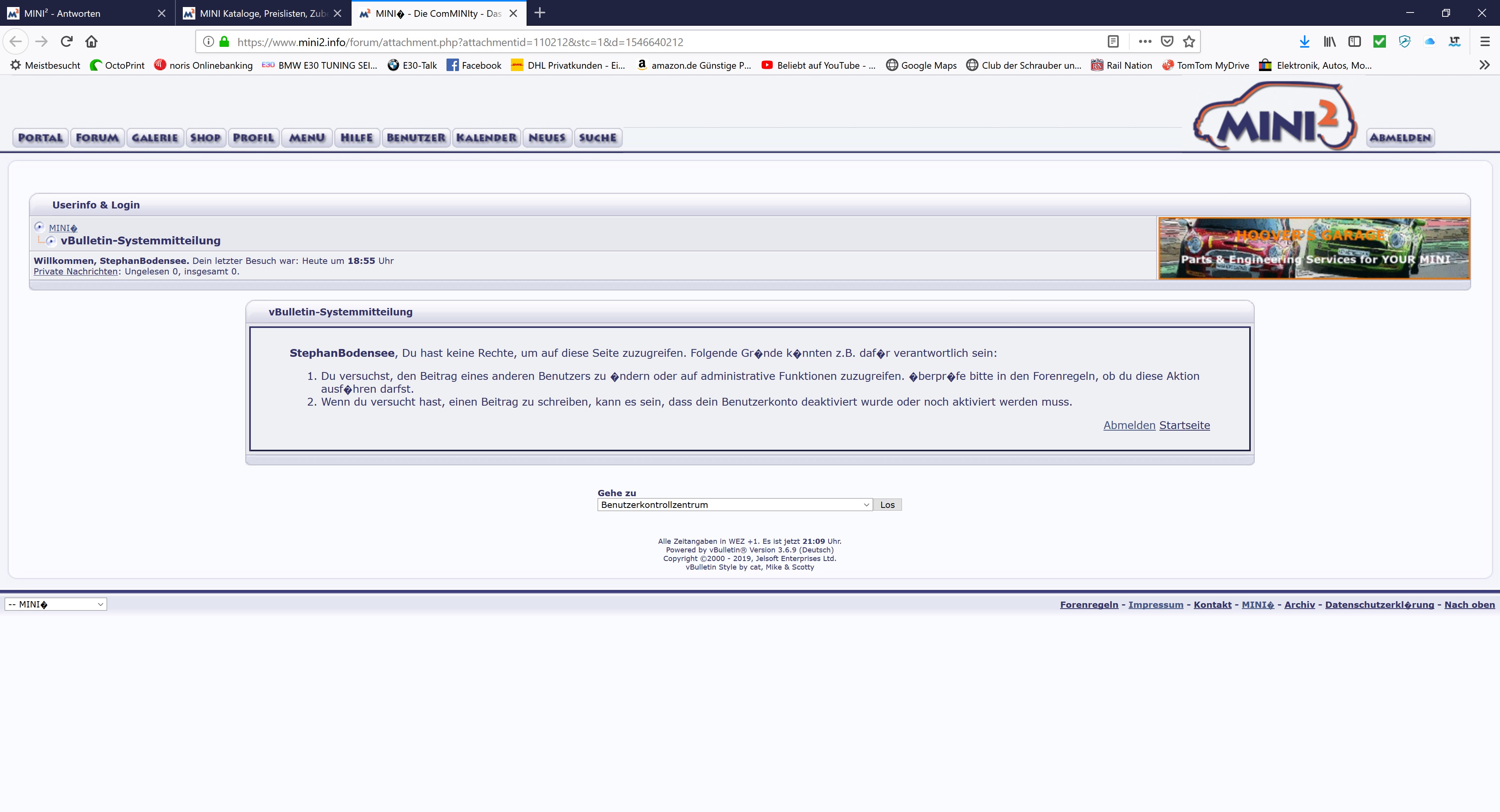Toggle the sidebar view icon
Viewport: 1500px width, 812px height.
click(x=1354, y=41)
